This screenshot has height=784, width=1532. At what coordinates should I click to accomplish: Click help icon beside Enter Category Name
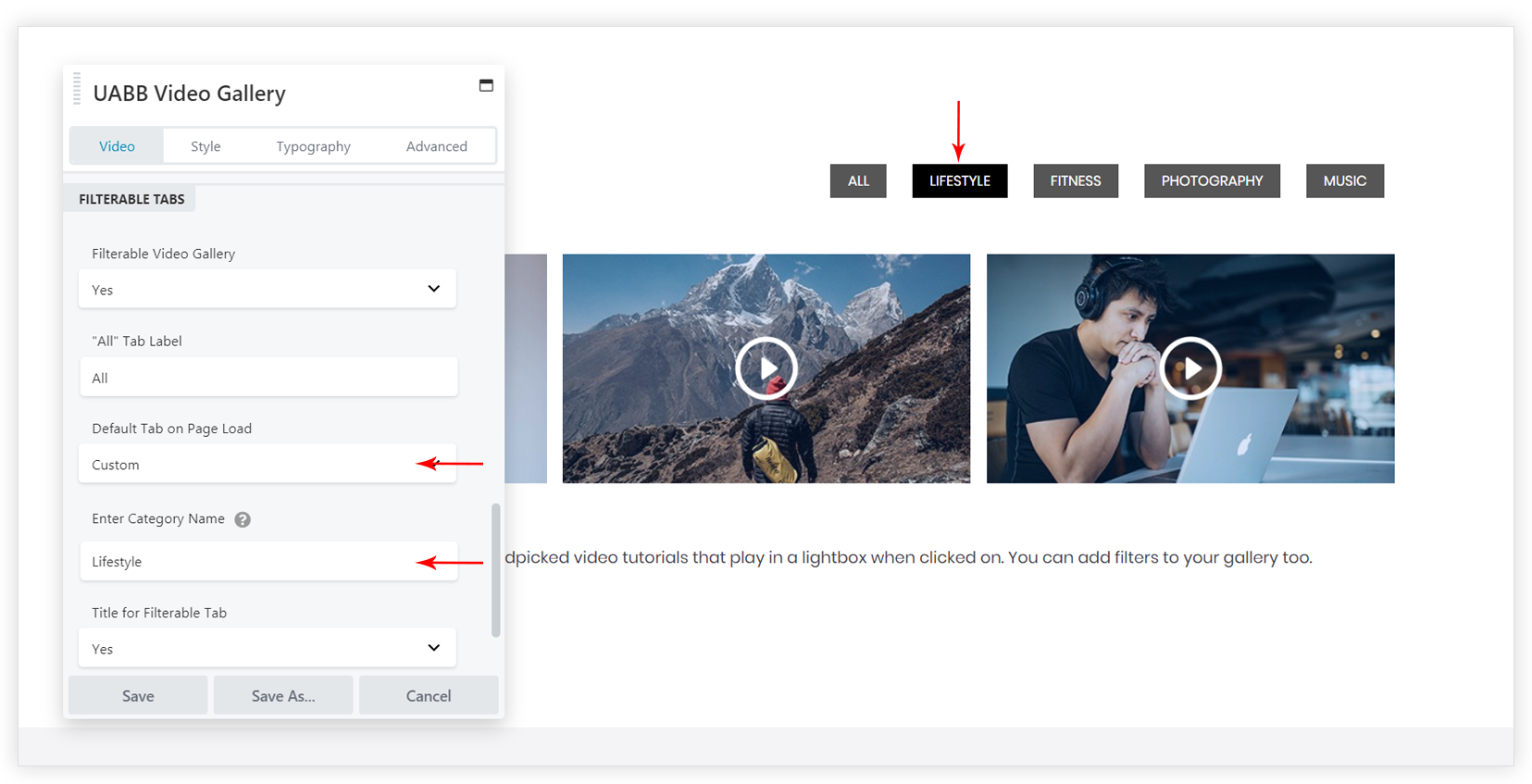click(243, 519)
